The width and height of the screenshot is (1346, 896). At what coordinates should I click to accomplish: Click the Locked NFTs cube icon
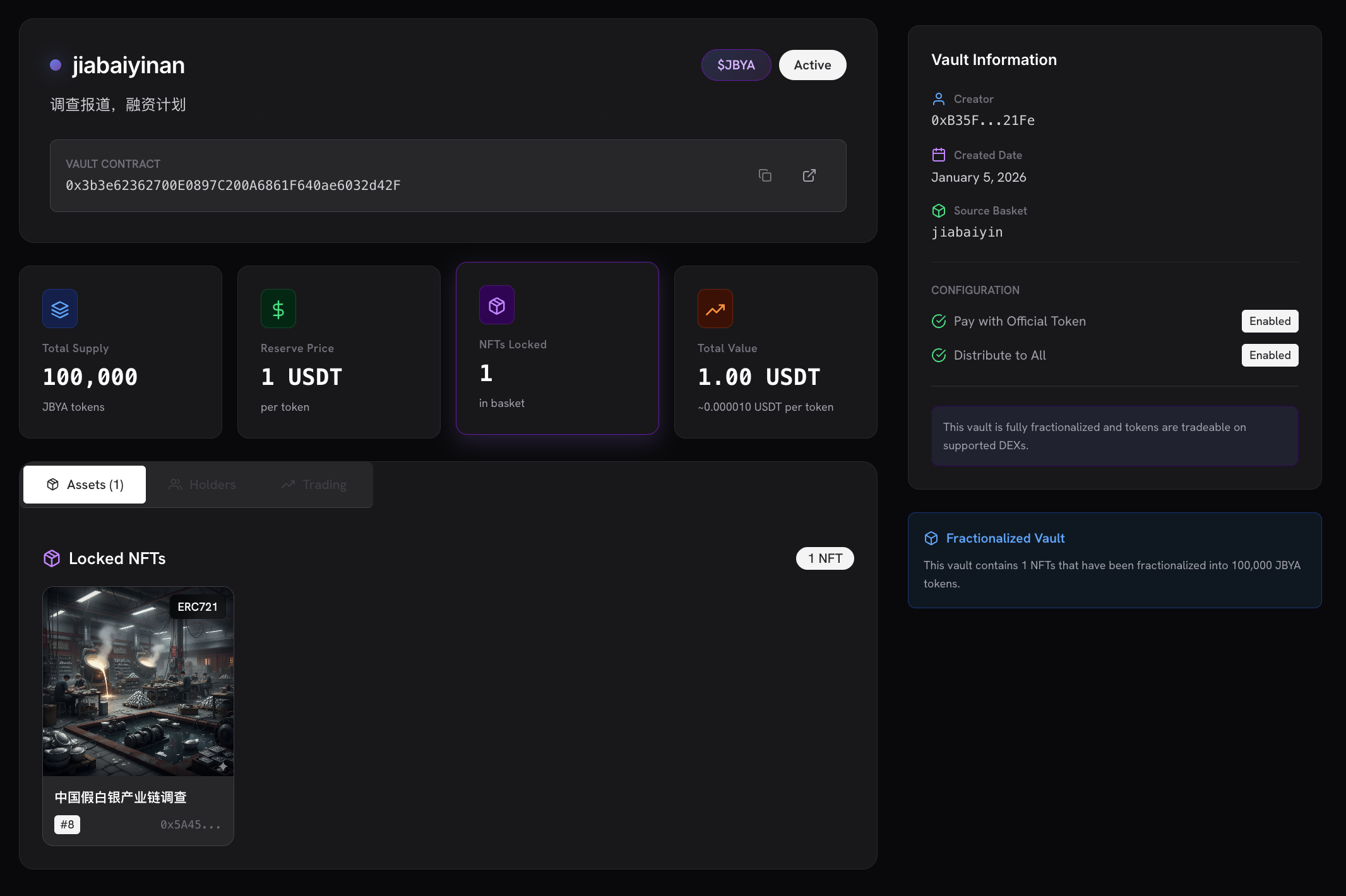point(52,558)
